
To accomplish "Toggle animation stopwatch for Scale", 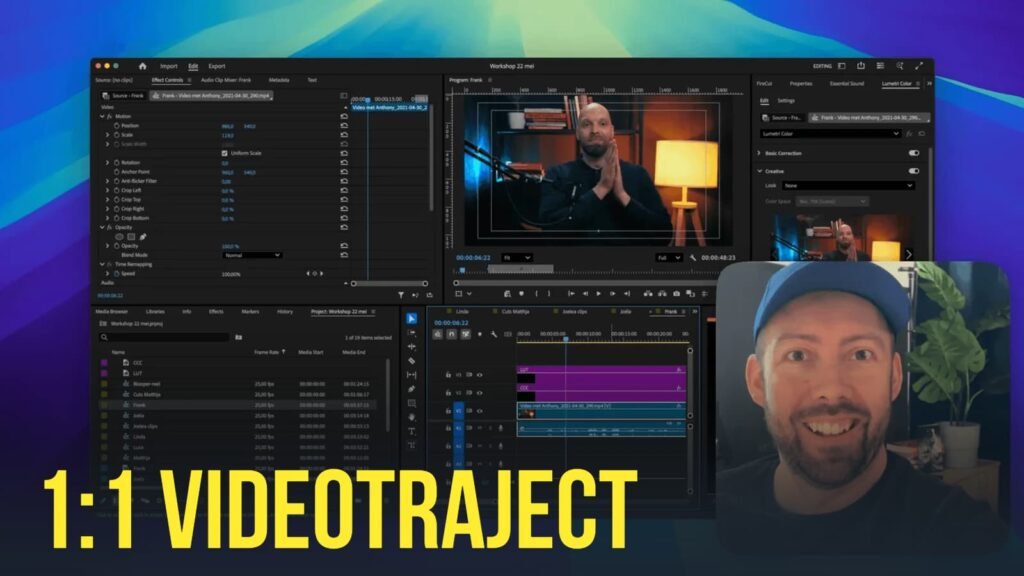I will [x=117, y=135].
